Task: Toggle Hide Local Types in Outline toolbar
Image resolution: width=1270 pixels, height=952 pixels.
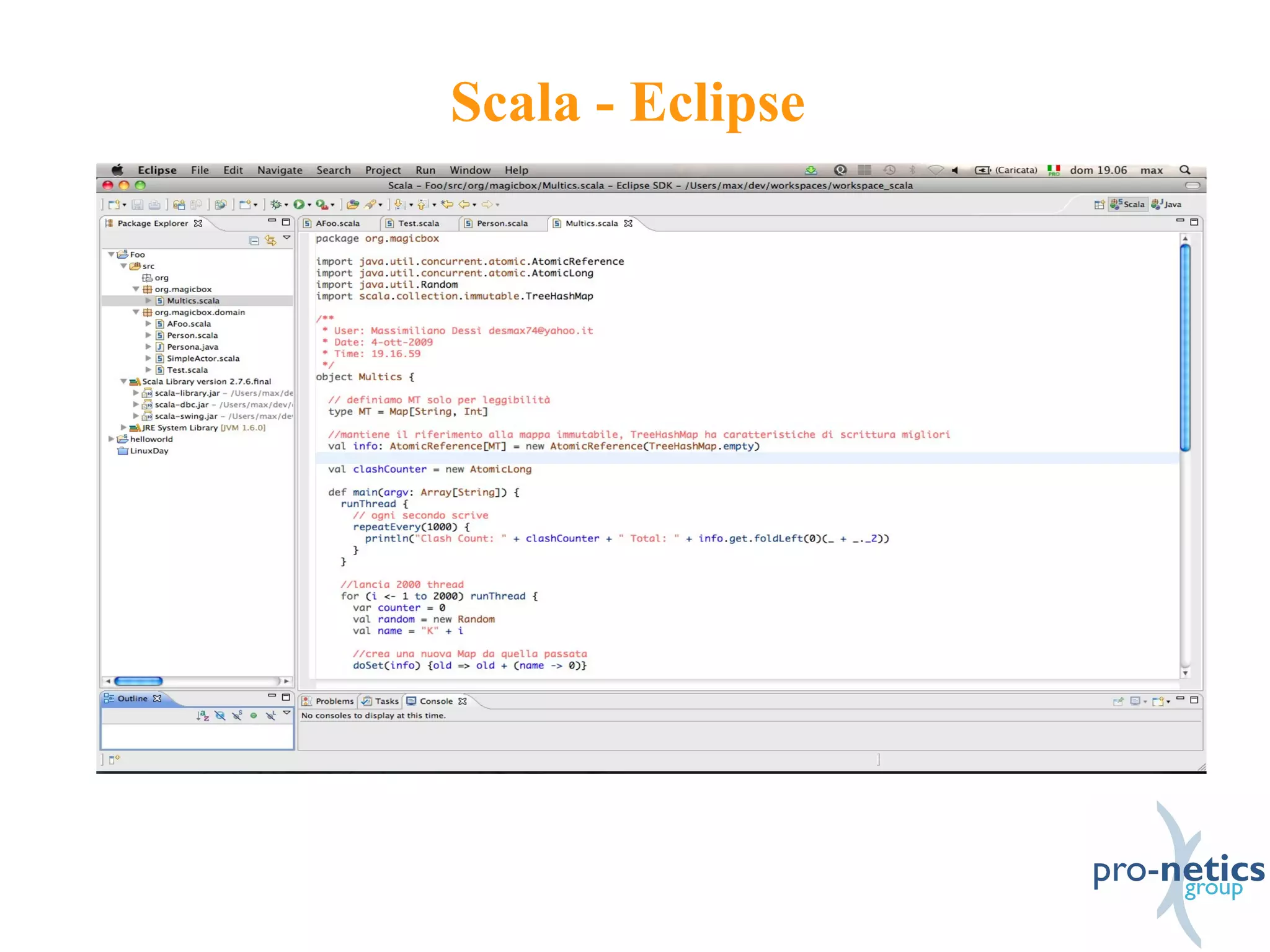Action: [x=271, y=716]
